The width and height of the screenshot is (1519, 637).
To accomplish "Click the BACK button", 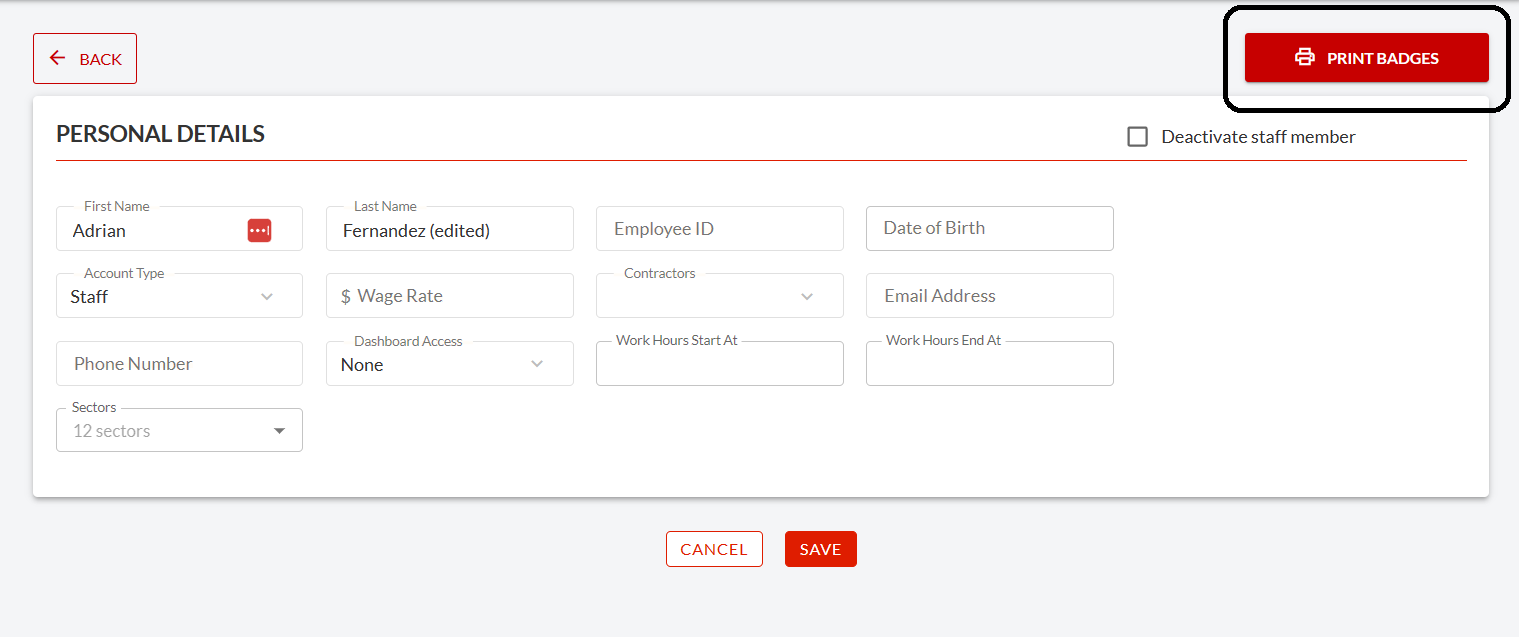I will tap(85, 58).
